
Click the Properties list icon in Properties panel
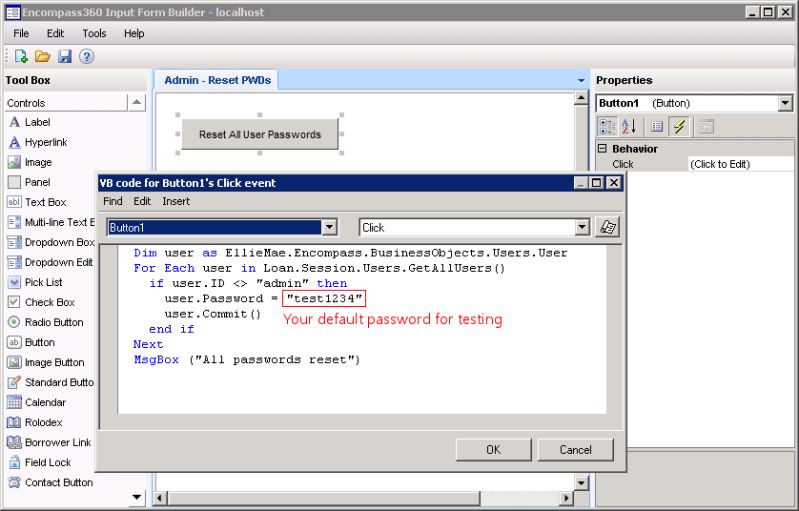(657, 126)
